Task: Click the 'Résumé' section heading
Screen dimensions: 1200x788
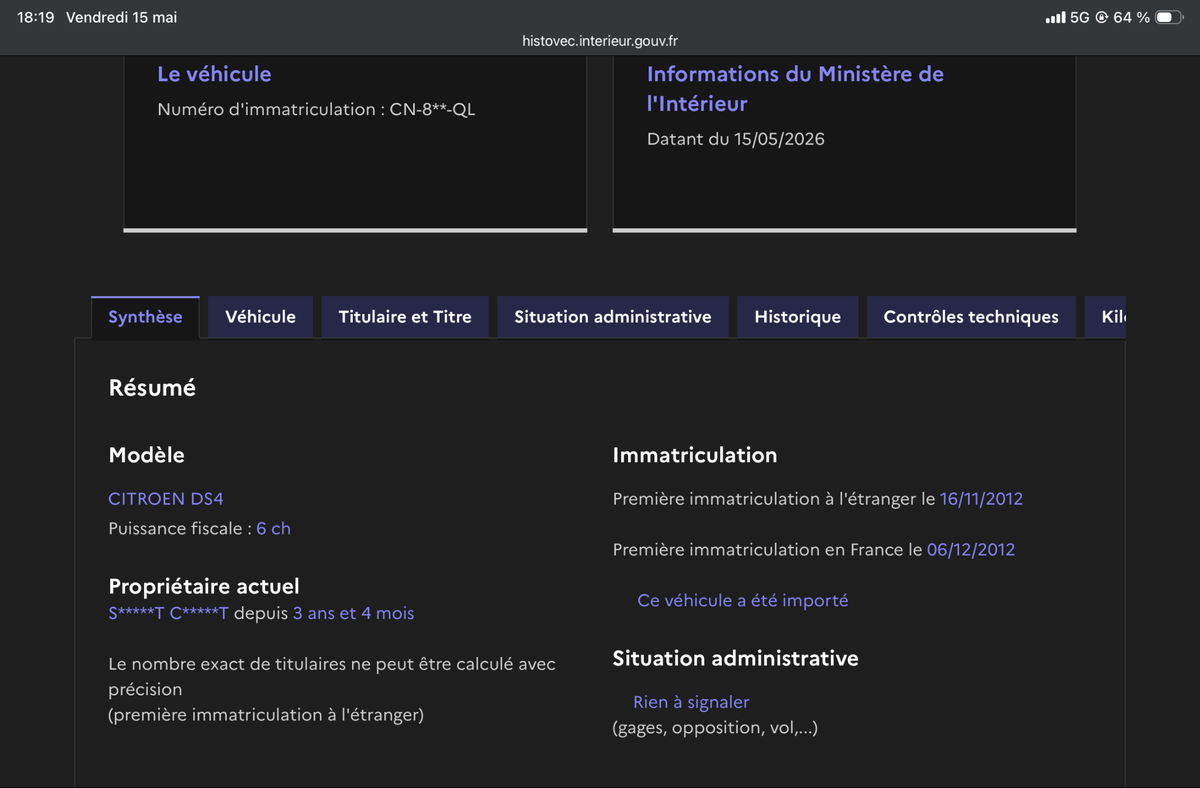Action: 152,388
